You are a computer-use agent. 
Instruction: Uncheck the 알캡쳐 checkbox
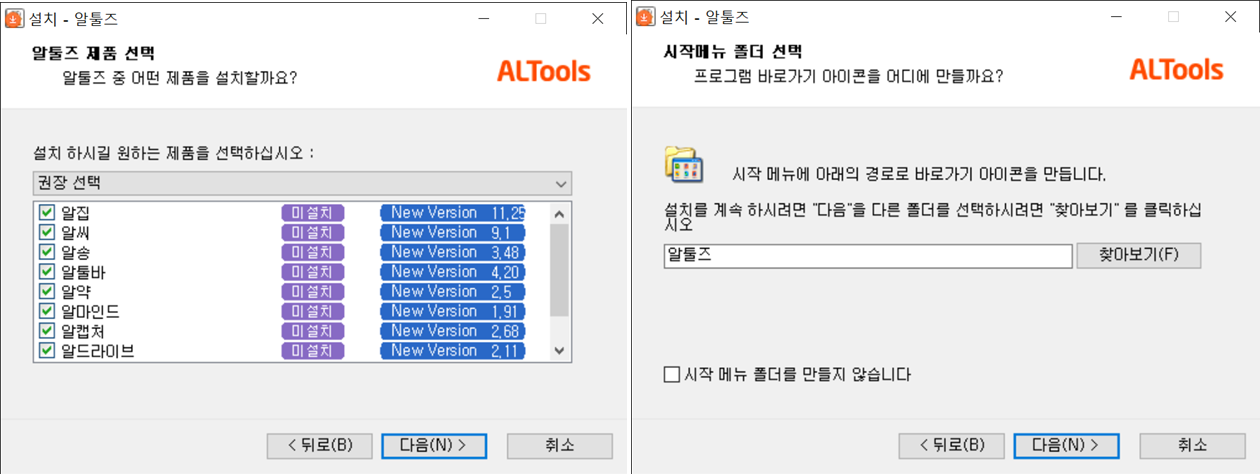[x=46, y=330]
